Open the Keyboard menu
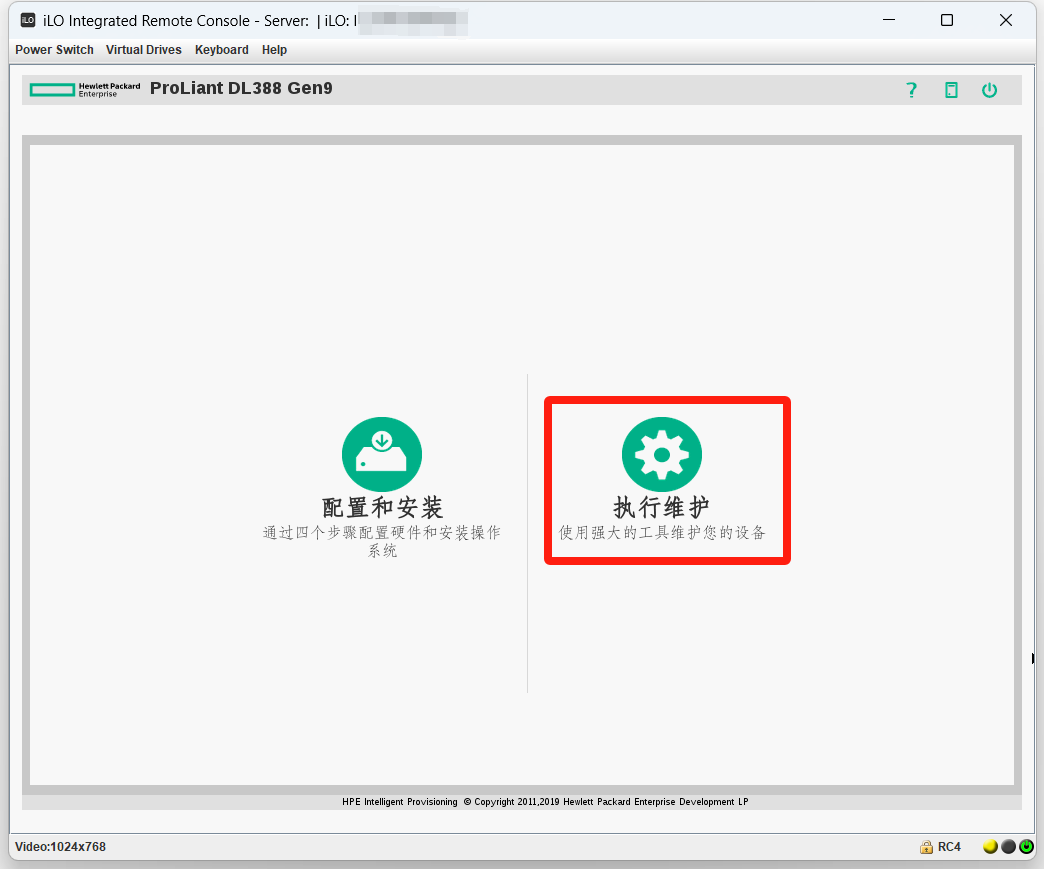 (x=222, y=50)
